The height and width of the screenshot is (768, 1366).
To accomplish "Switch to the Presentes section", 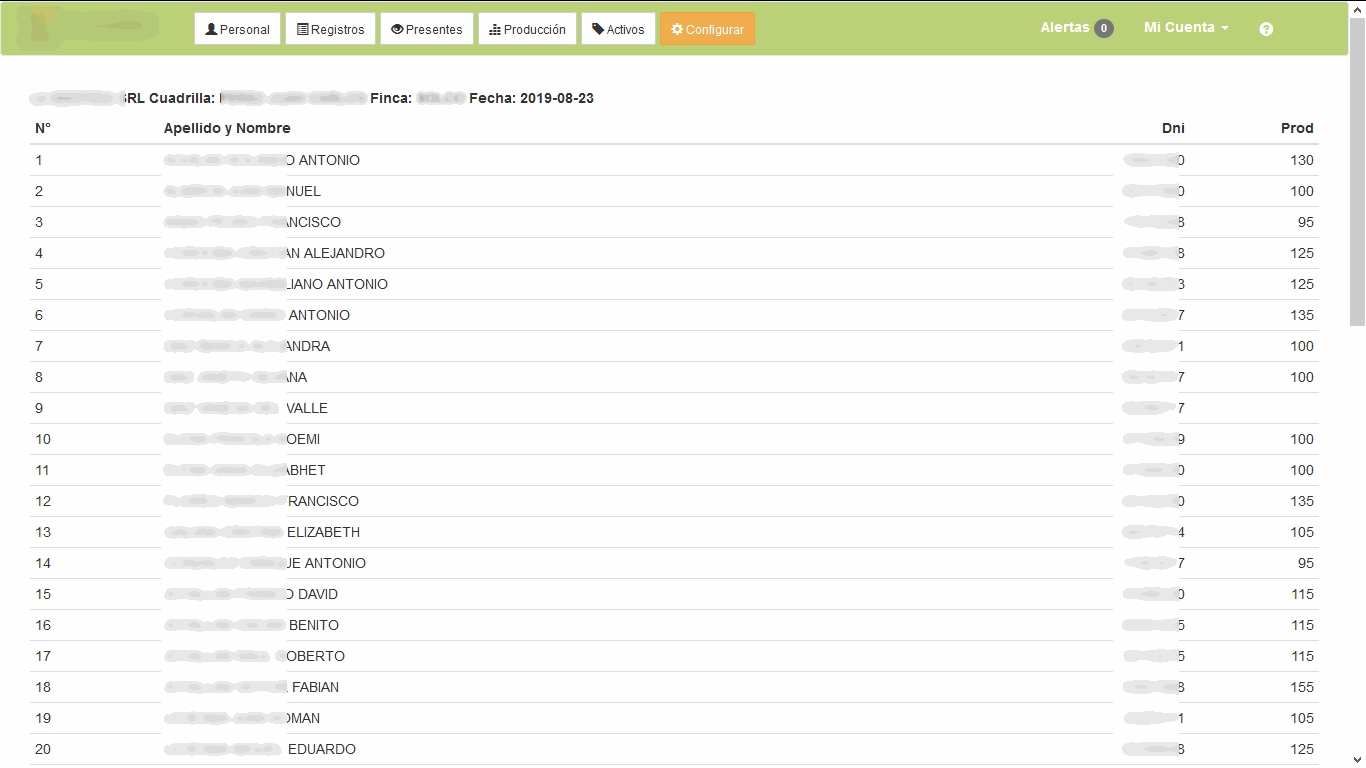I will coord(427,29).
